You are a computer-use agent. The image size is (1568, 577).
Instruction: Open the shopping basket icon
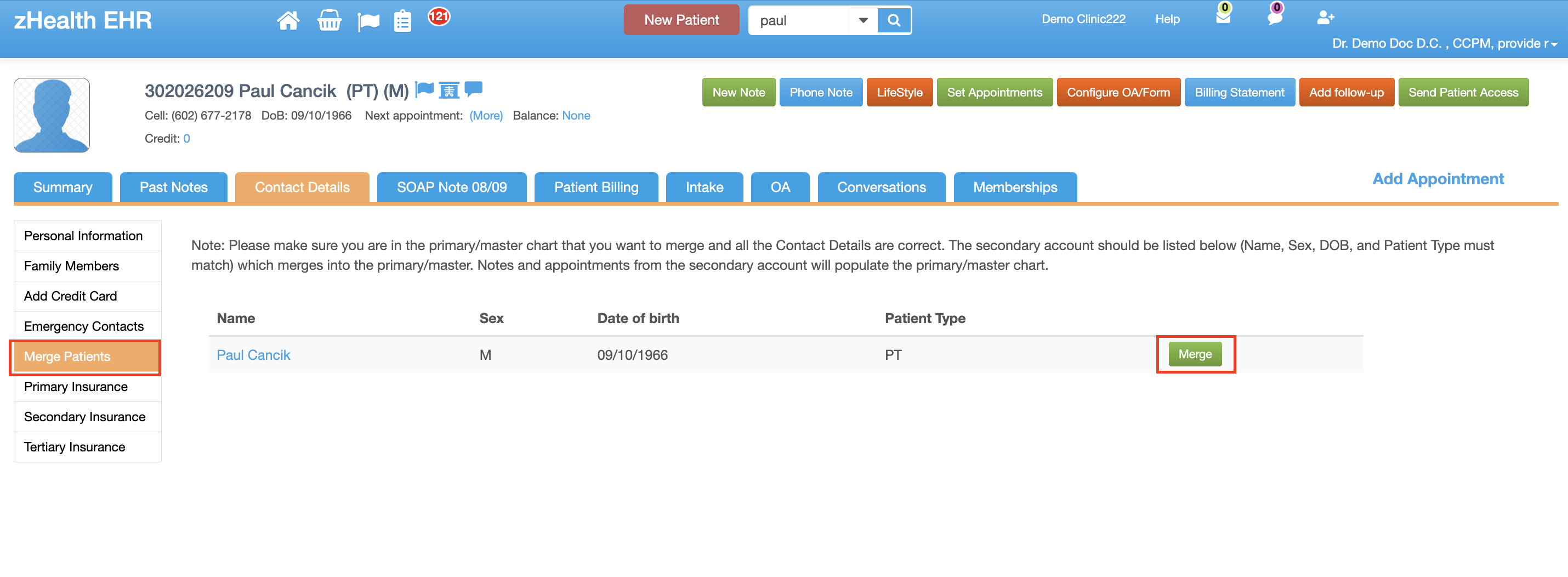click(x=329, y=21)
